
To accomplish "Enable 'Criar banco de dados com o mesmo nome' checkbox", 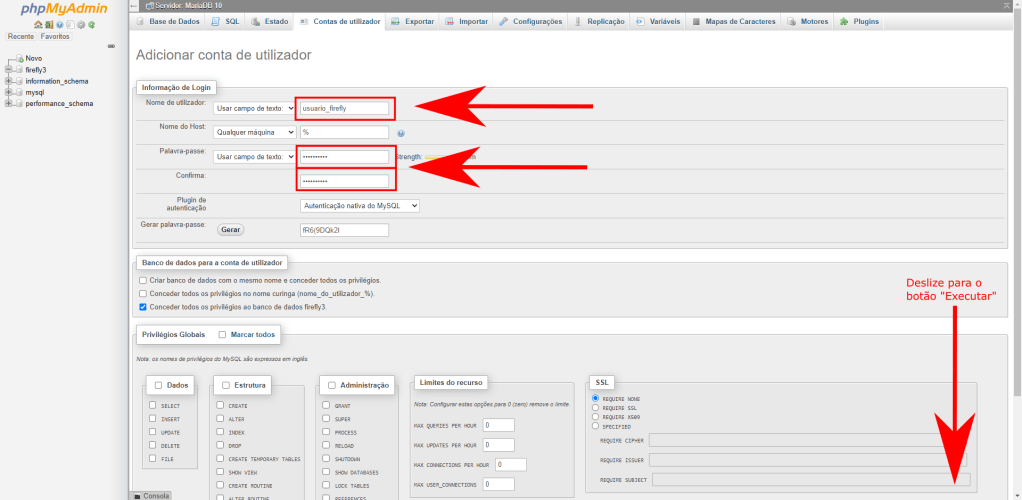I will 143,281.
